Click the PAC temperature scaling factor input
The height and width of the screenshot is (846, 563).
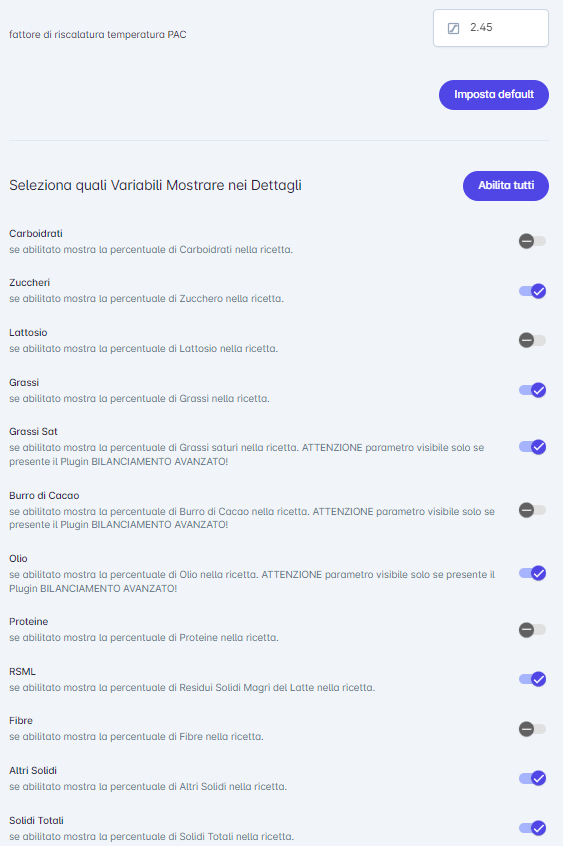tap(491, 28)
